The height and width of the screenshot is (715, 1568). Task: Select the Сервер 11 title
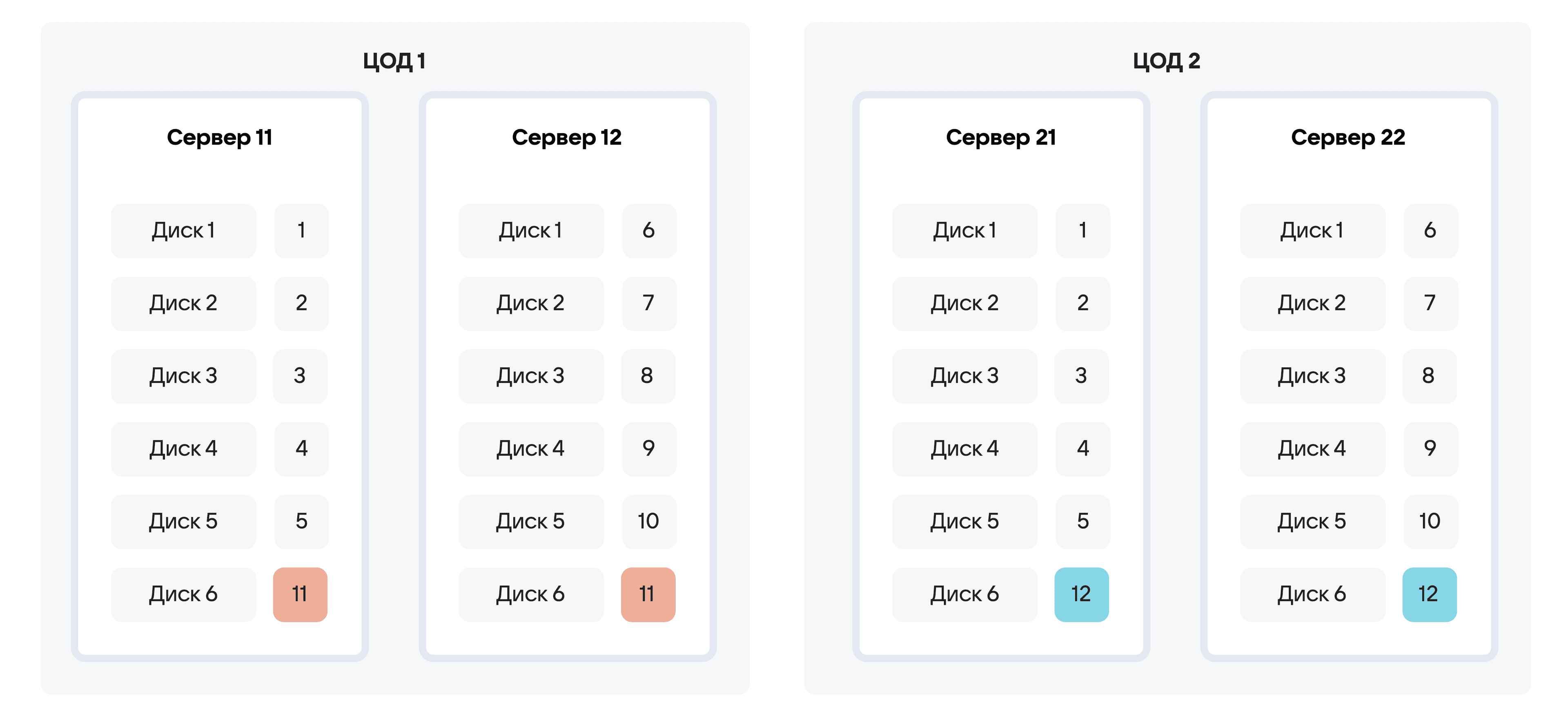tap(219, 138)
